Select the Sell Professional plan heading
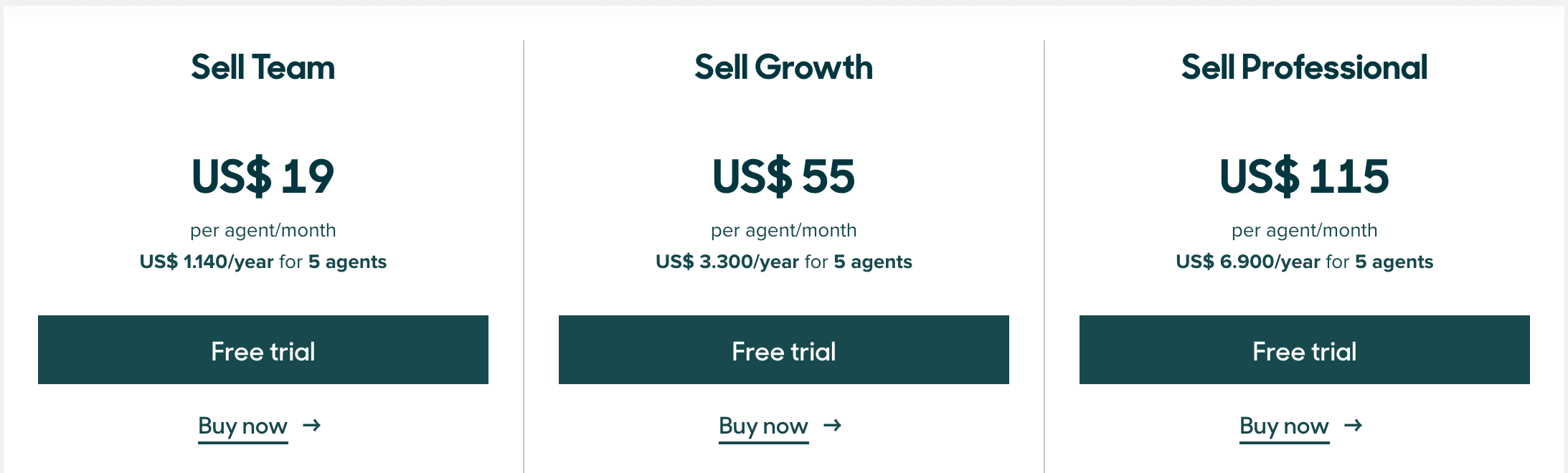This screenshot has height=473, width=1568. 1305,67
